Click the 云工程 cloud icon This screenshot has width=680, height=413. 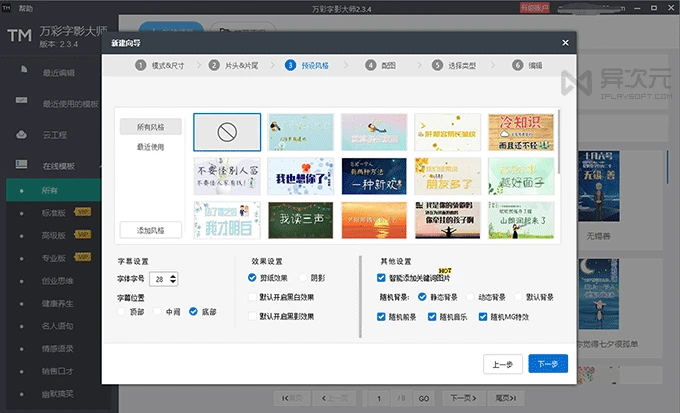[x=21, y=134]
